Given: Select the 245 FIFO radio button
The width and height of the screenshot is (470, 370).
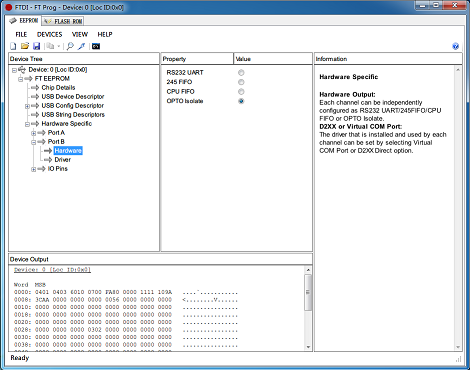Looking at the screenshot, I should (x=241, y=82).
